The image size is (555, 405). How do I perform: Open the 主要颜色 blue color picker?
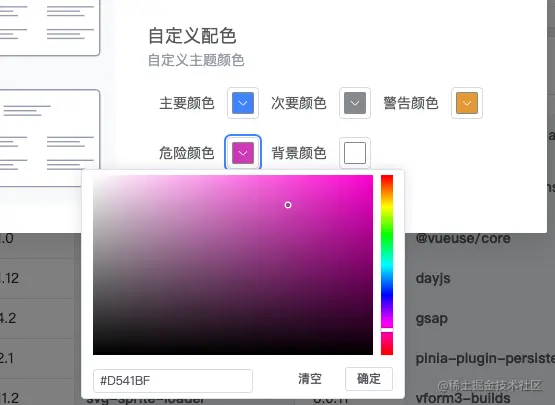tap(243, 103)
